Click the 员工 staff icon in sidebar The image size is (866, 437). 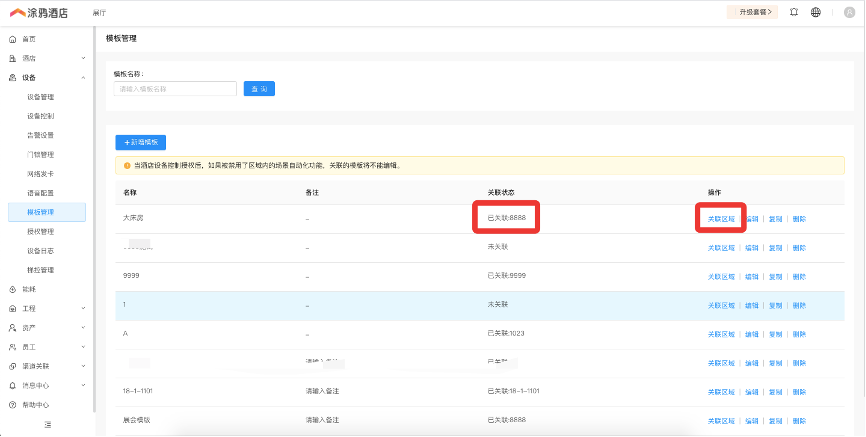click(x=13, y=348)
